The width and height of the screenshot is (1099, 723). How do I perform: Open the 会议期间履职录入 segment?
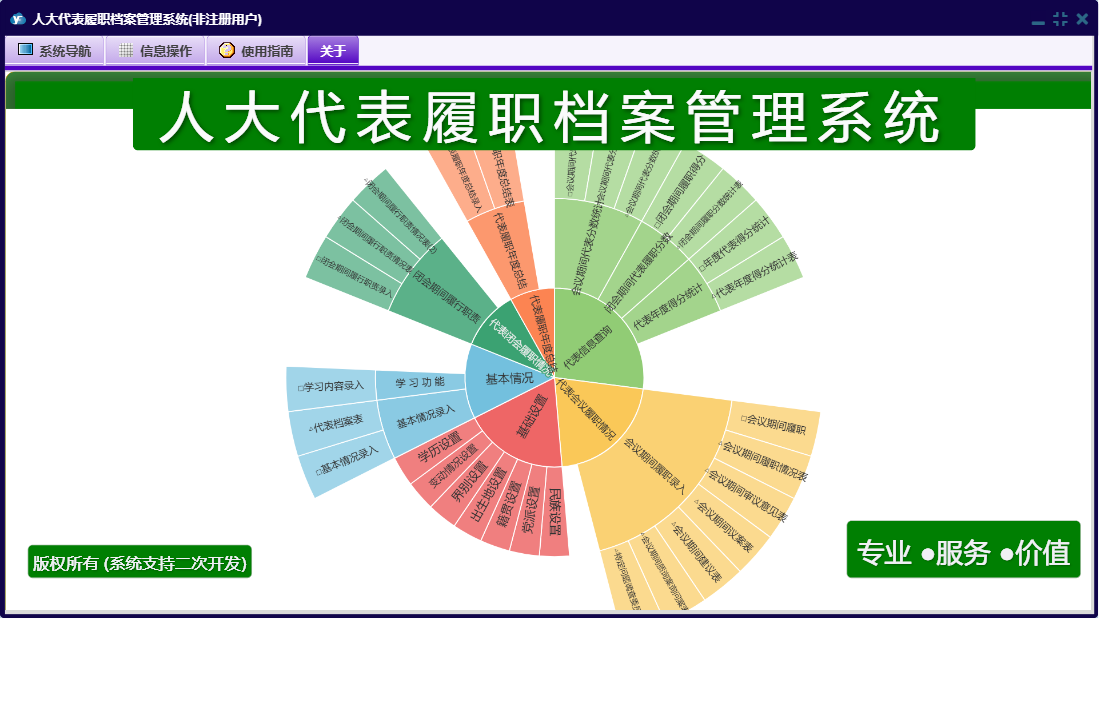click(655, 465)
